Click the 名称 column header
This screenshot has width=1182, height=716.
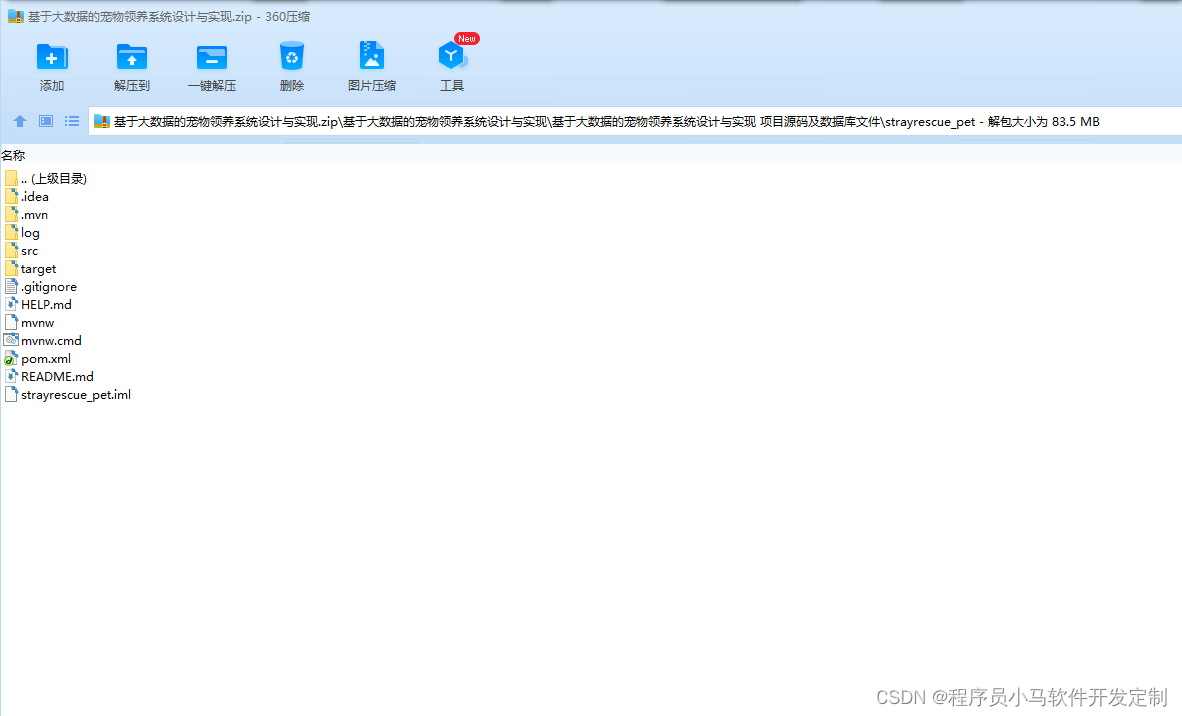tap(14, 155)
